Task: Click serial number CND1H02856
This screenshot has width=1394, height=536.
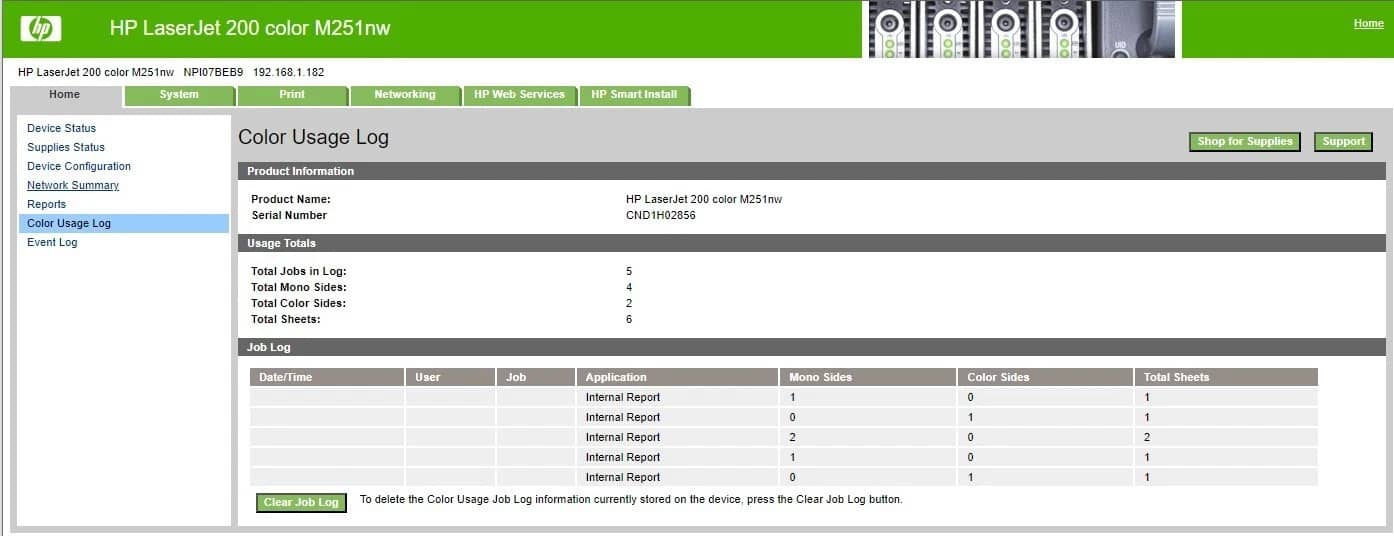Action: [661, 215]
